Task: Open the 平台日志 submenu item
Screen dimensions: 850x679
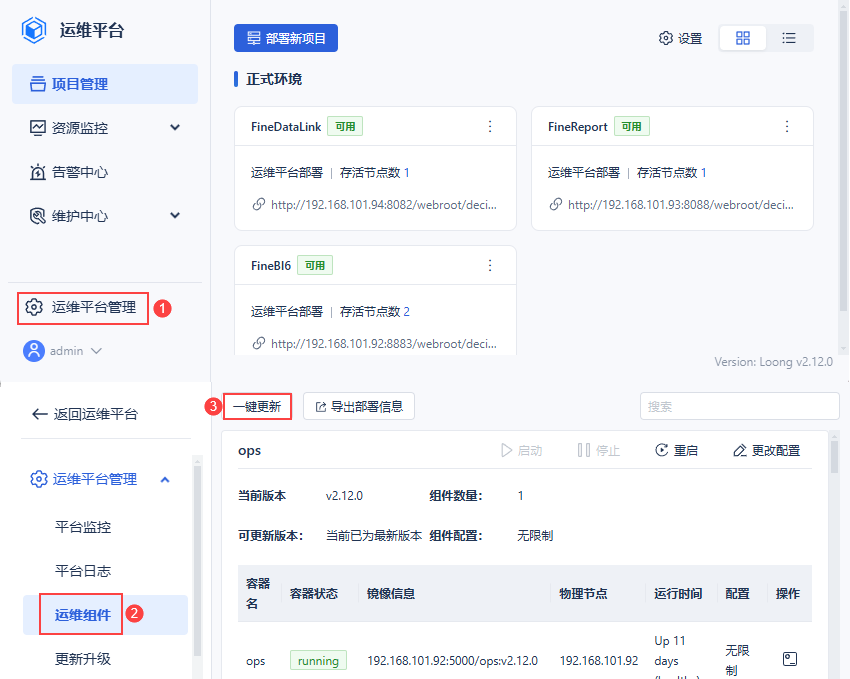Action: 83,571
